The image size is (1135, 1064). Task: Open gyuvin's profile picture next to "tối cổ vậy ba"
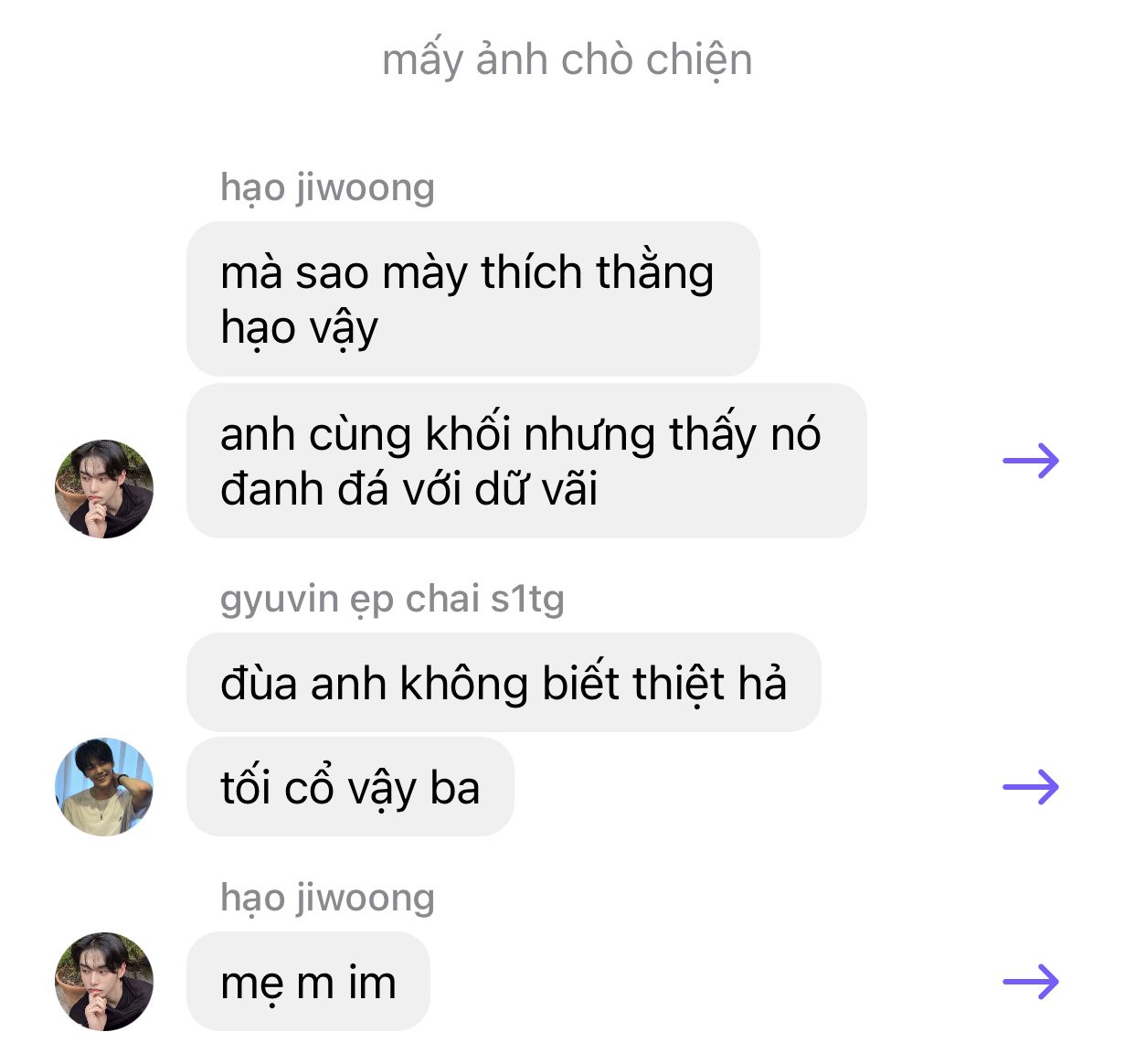[104, 787]
